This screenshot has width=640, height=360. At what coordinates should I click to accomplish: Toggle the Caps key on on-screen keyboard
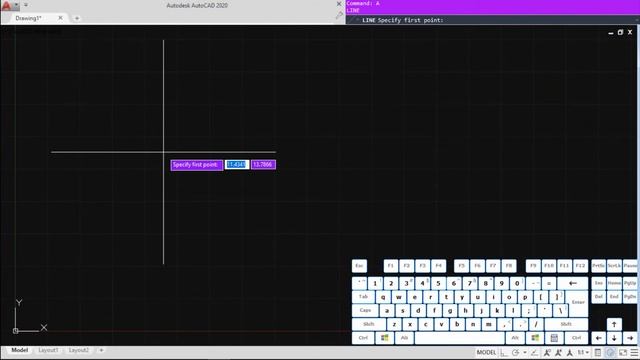tap(365, 310)
